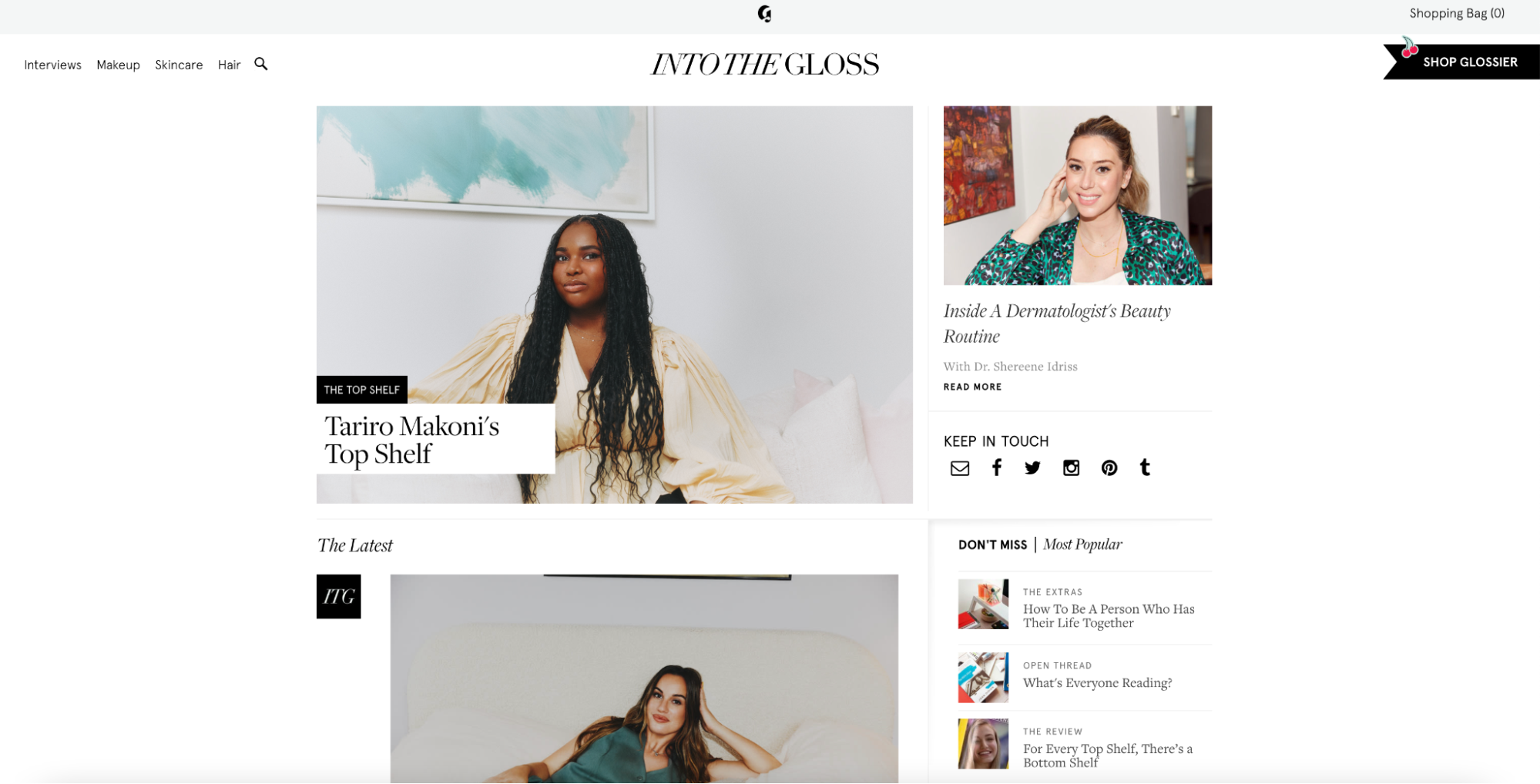Open the Twitter bird icon

1032,467
